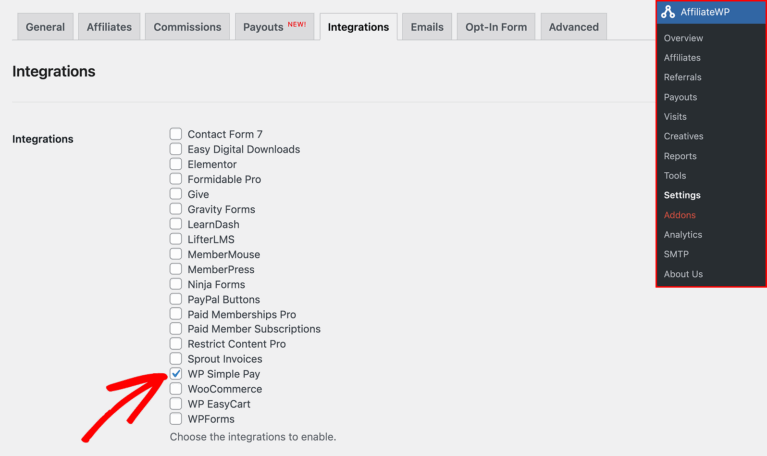Check the MemberMouse box

pyautogui.click(x=176, y=254)
